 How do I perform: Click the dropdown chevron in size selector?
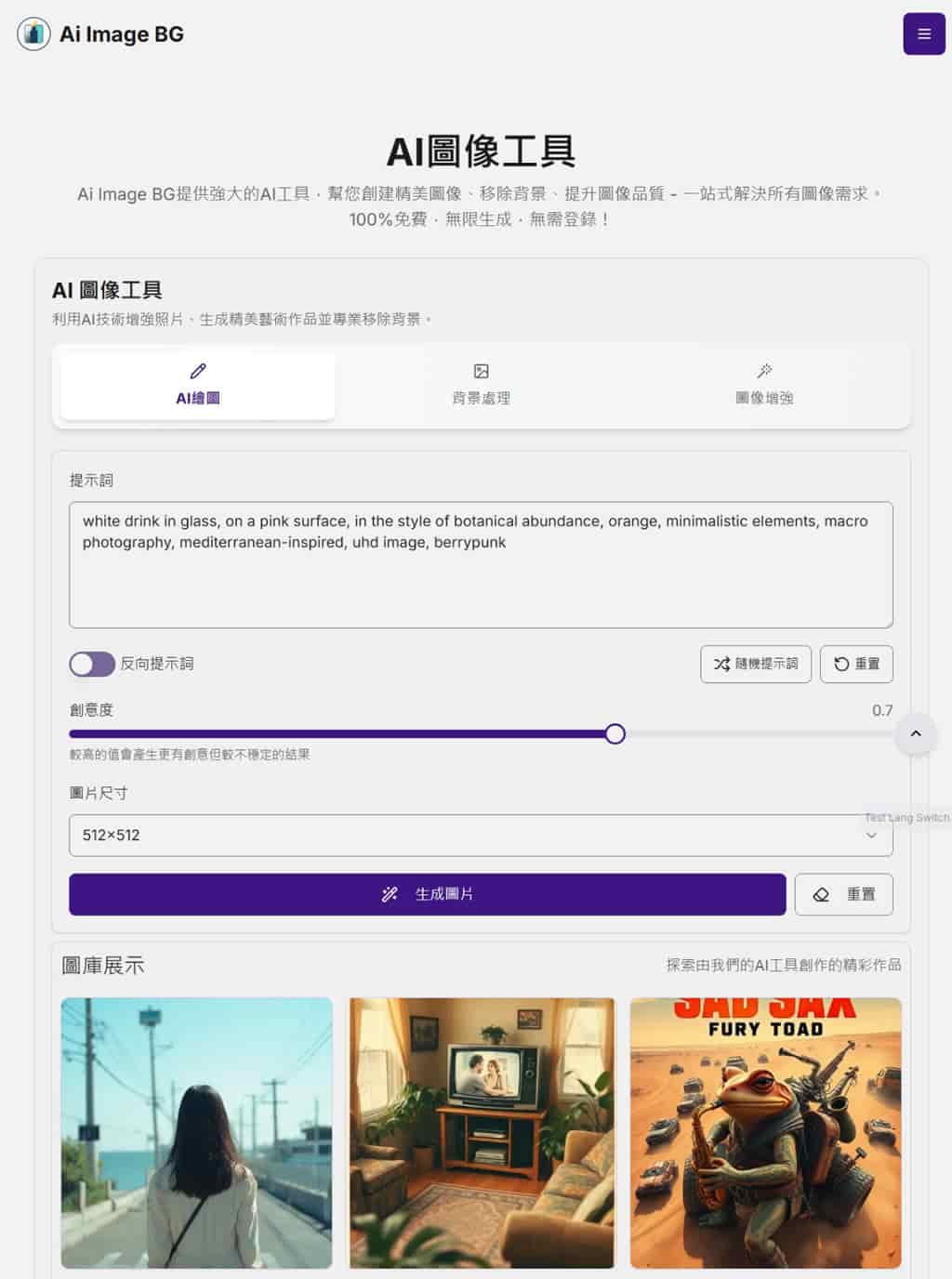(x=871, y=835)
